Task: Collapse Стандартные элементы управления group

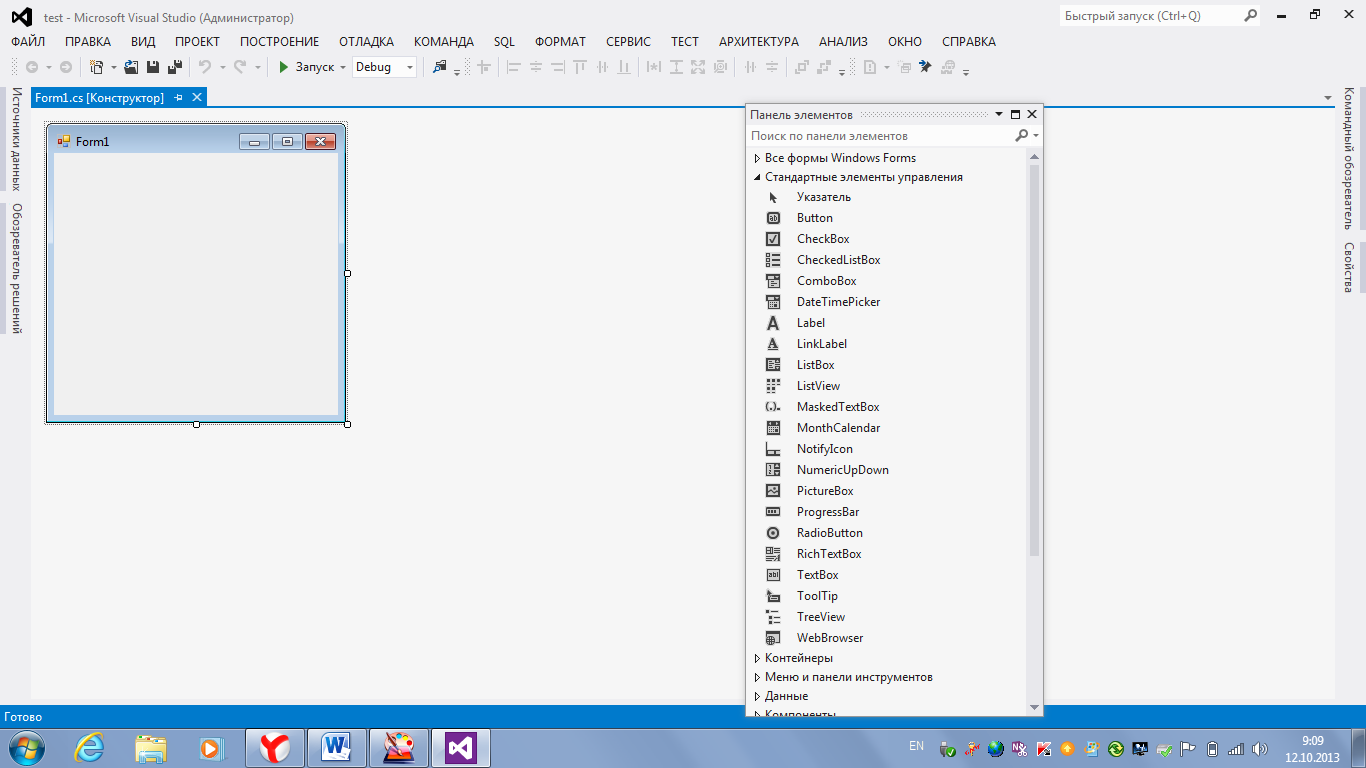Action: click(756, 177)
